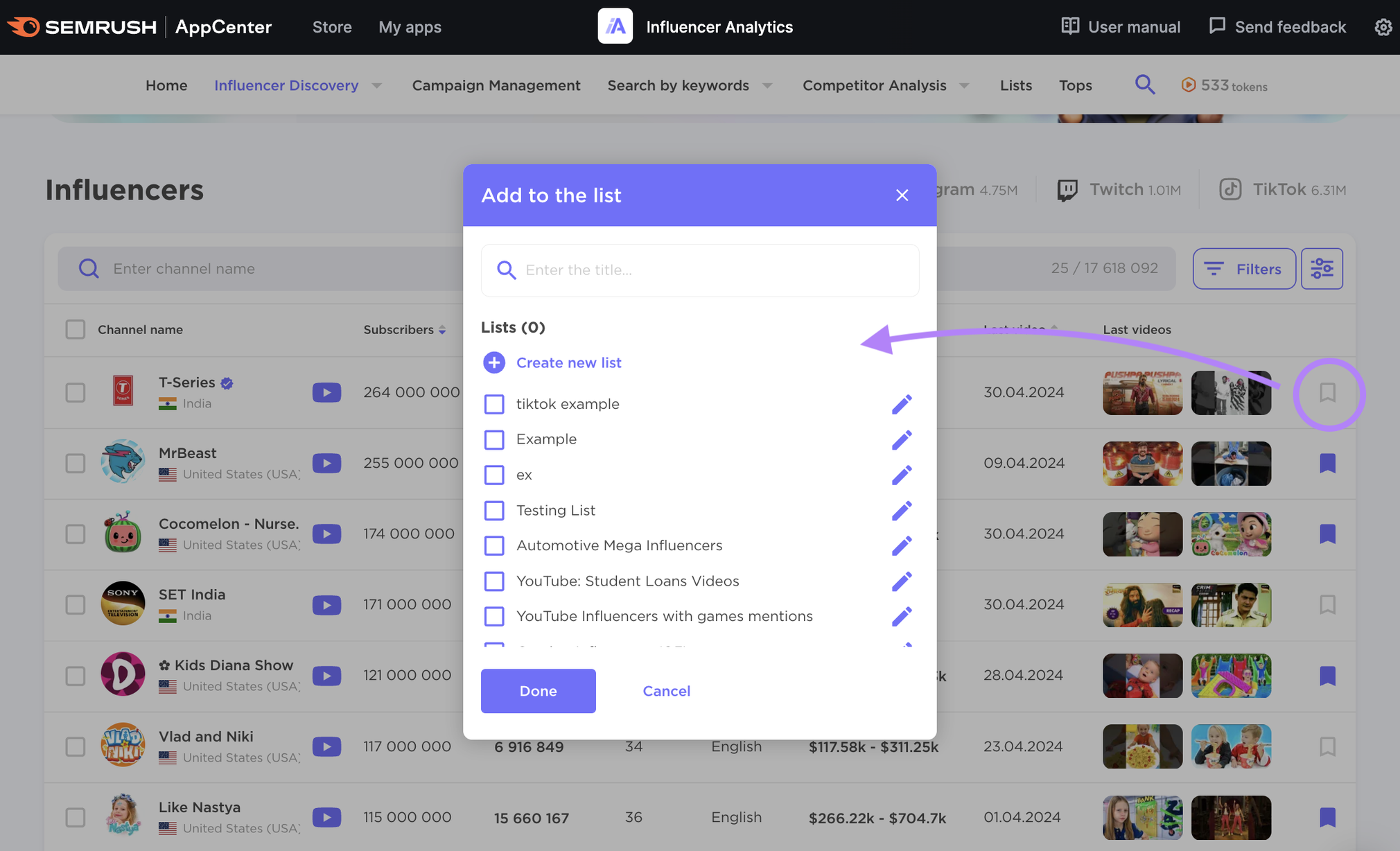Open column settings sliders icon
1400x851 pixels.
tap(1322, 268)
